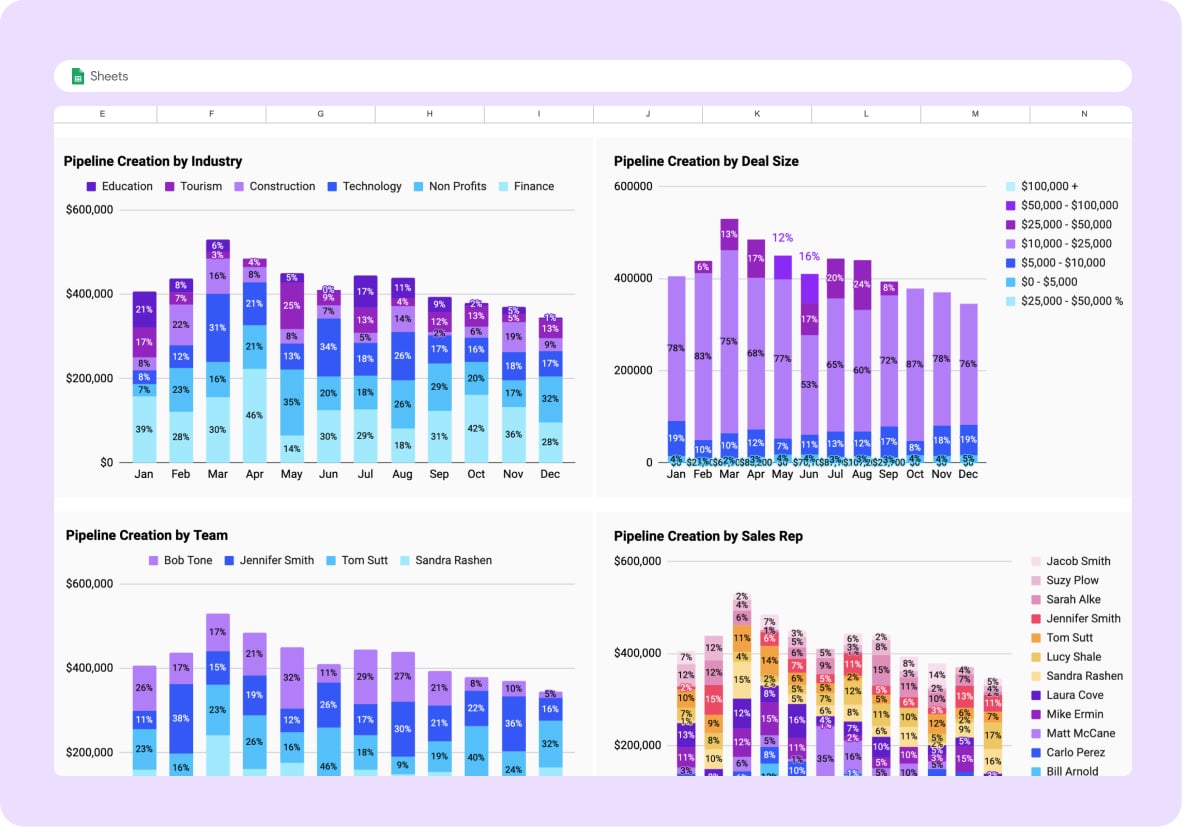Click the $0 - $5,000 legend swatch

(1010, 282)
